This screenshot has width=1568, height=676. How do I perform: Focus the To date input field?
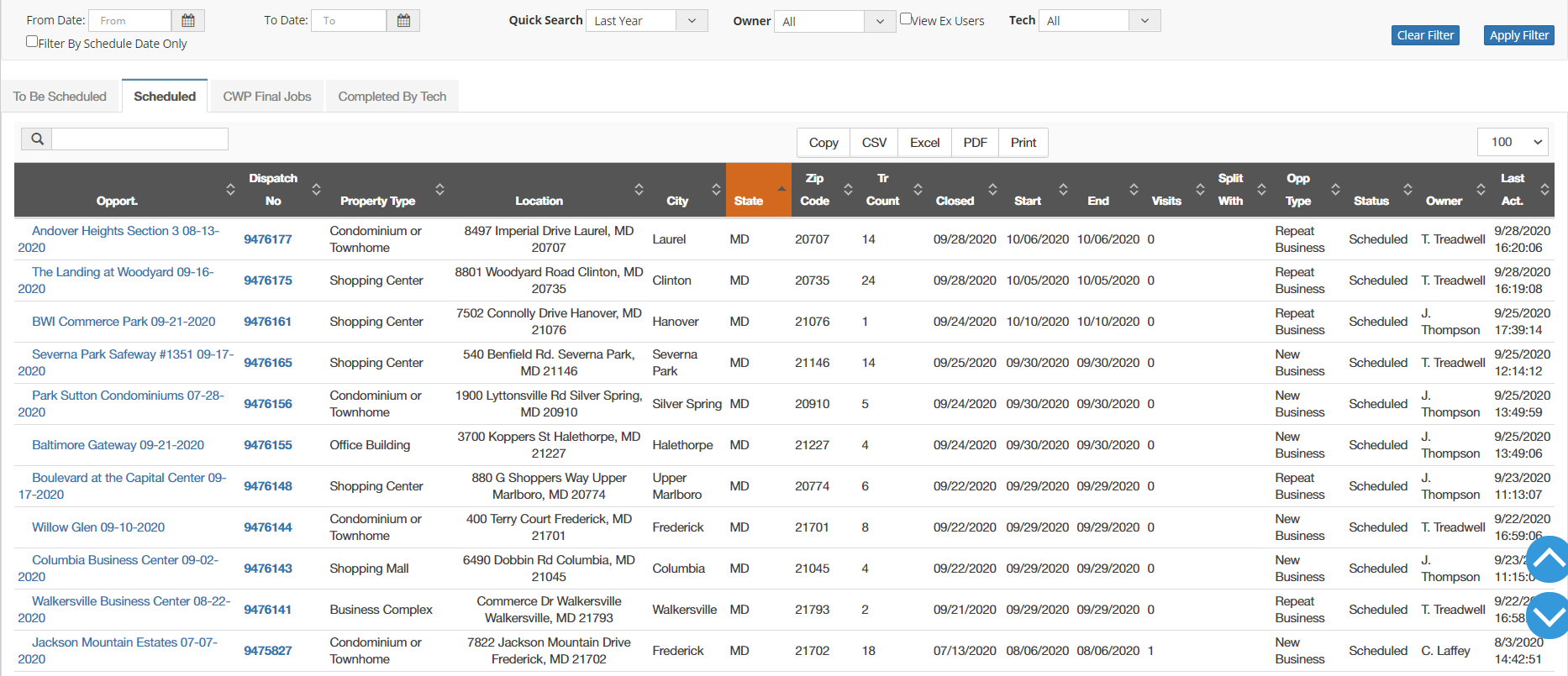349,20
